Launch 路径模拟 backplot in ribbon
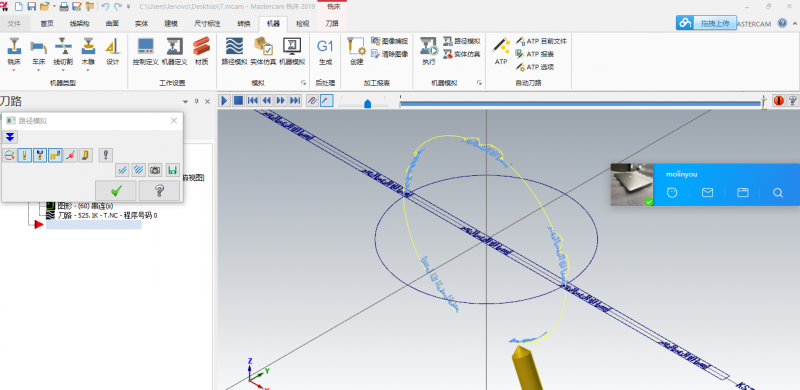This screenshot has width=800, height=390. [234, 51]
